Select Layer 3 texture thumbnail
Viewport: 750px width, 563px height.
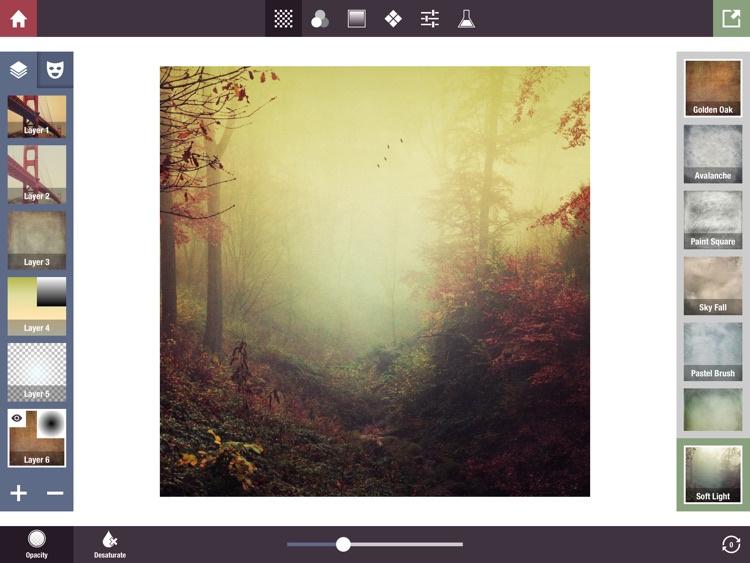point(37,241)
